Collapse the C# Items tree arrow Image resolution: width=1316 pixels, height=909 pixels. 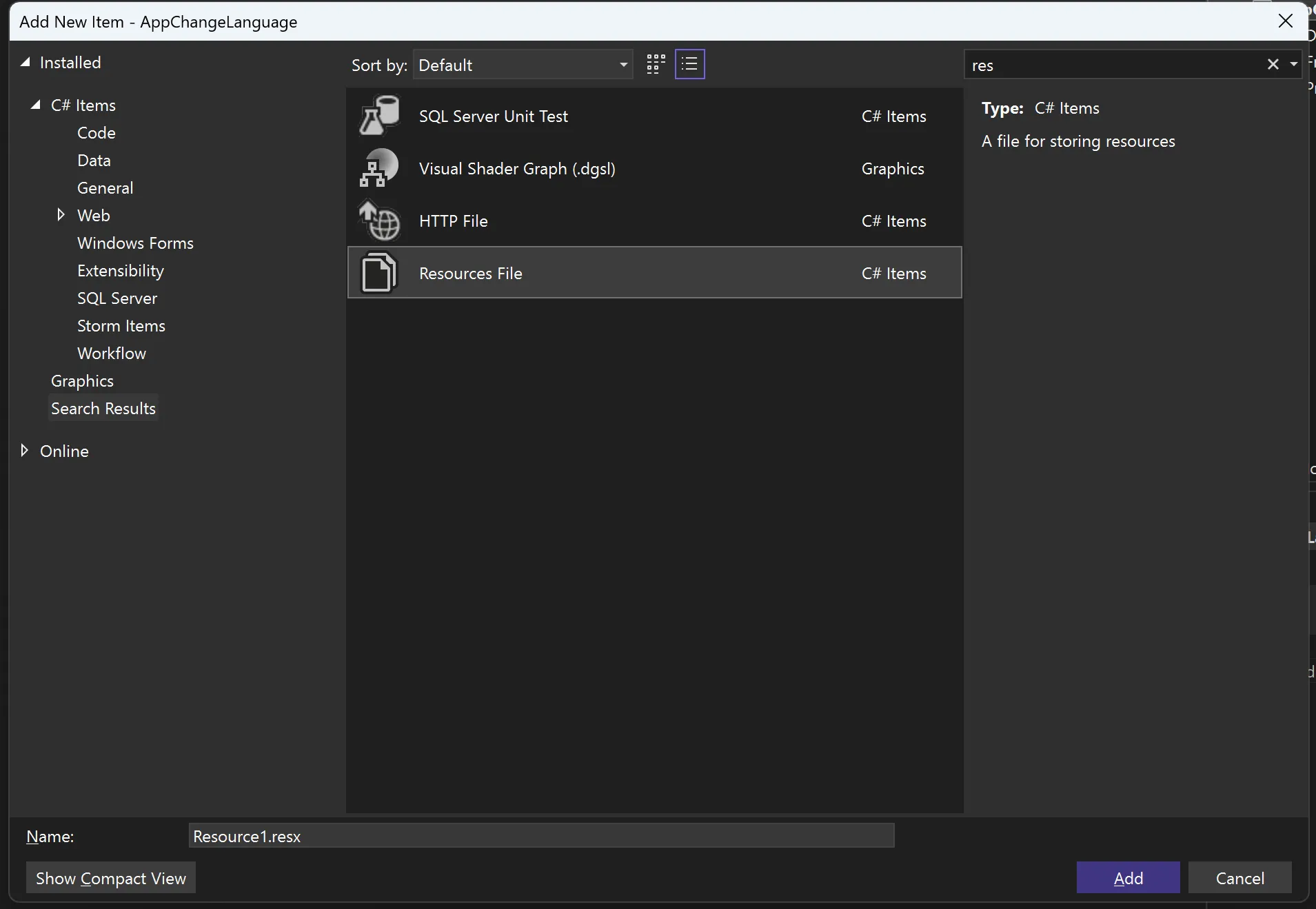(36, 105)
